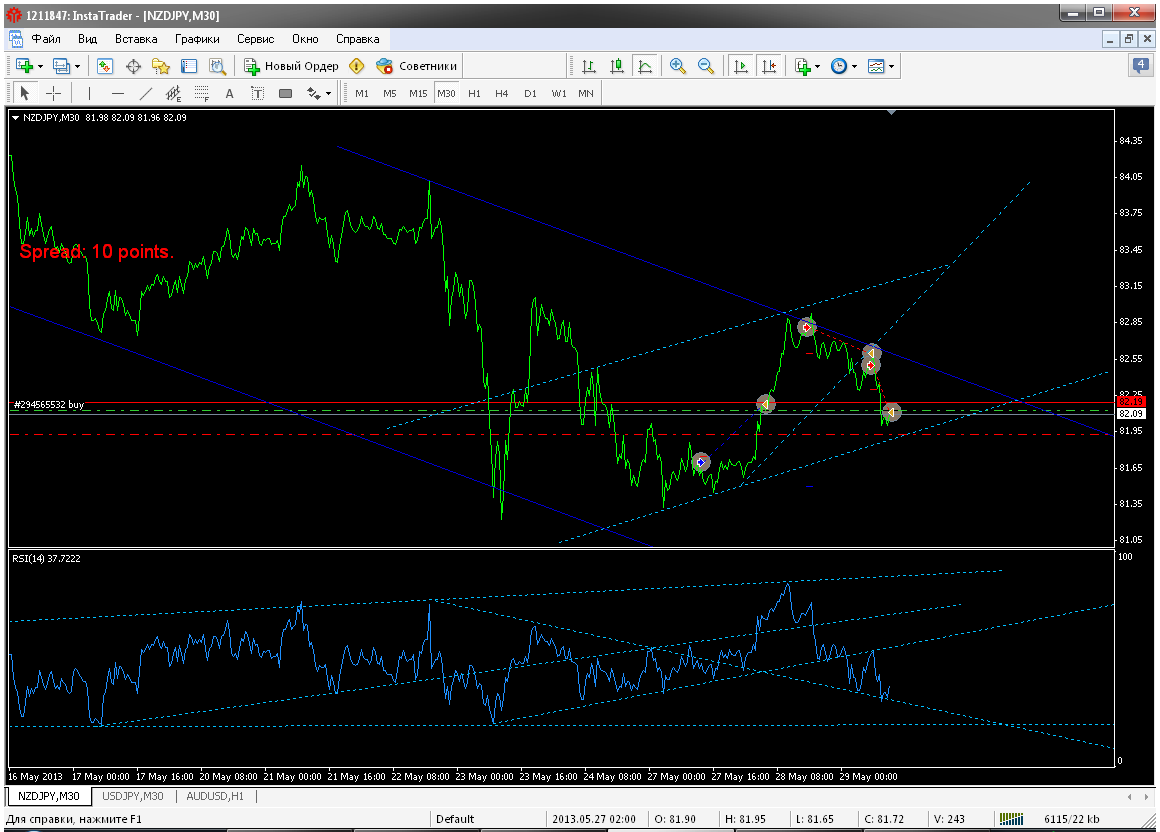
Task: Click the 82.09 current price label
Action: [x=1131, y=414]
